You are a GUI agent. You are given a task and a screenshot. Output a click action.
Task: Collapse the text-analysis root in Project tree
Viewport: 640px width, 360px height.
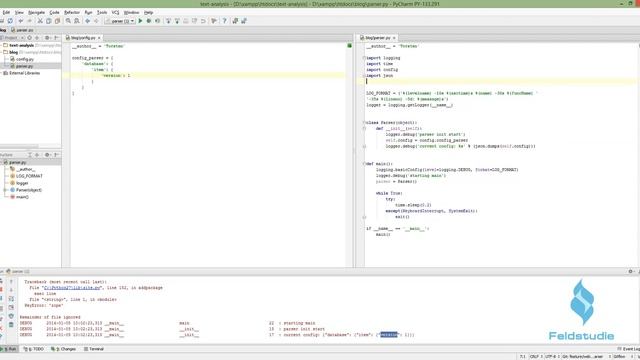tap(2, 45)
